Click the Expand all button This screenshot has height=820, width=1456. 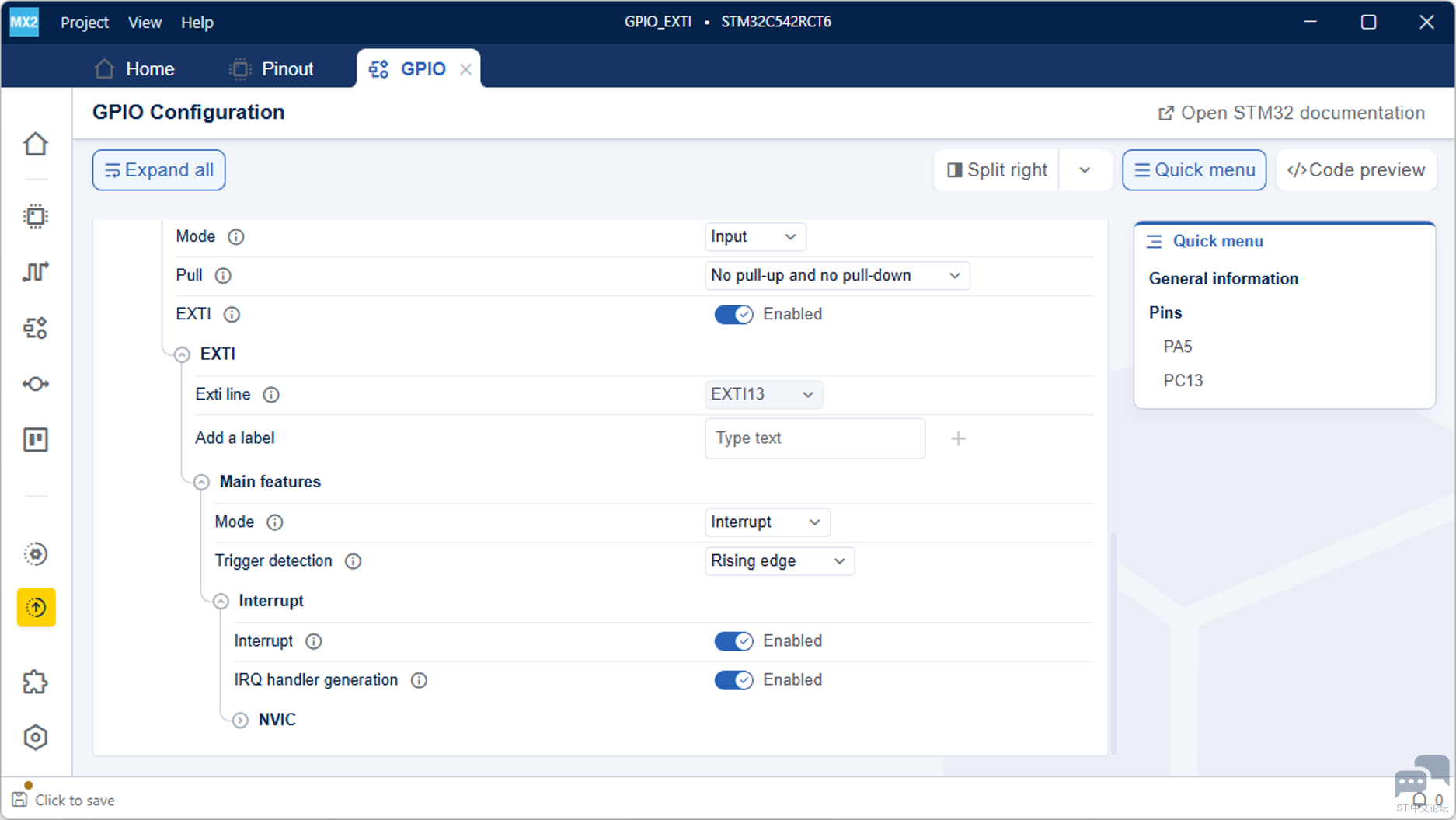[159, 170]
